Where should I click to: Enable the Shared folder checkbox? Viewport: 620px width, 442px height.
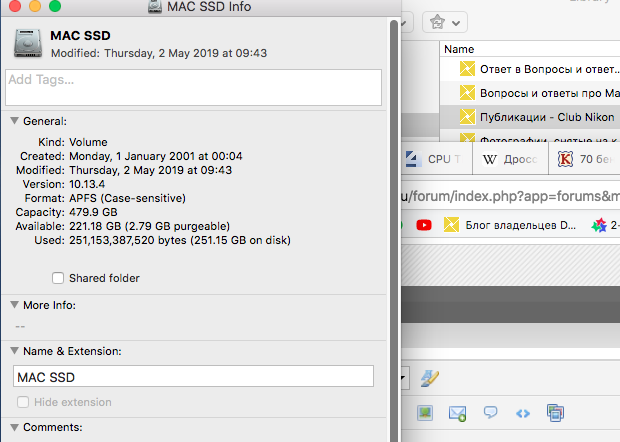[58, 278]
